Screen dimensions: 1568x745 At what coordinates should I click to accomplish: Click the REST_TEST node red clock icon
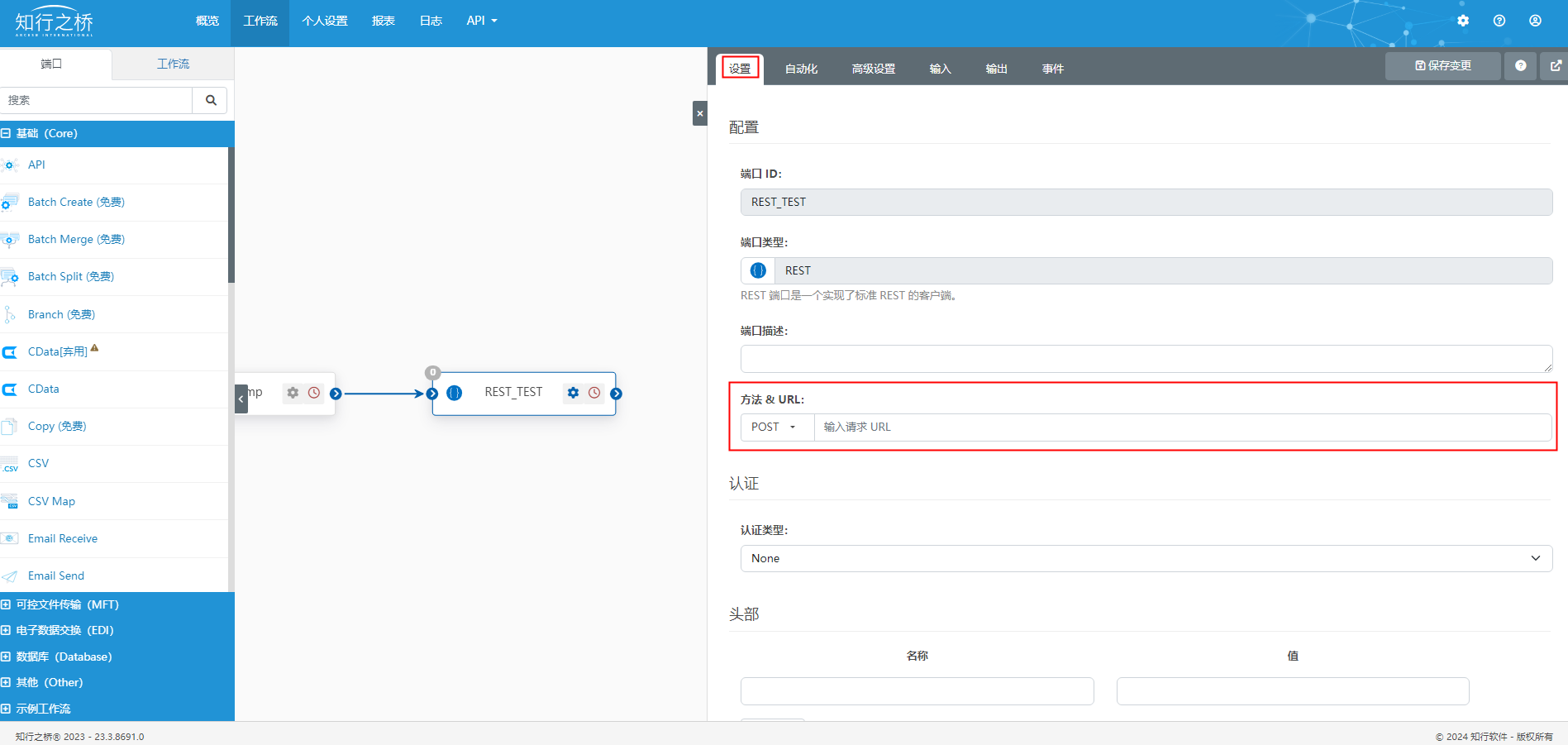[x=594, y=393]
